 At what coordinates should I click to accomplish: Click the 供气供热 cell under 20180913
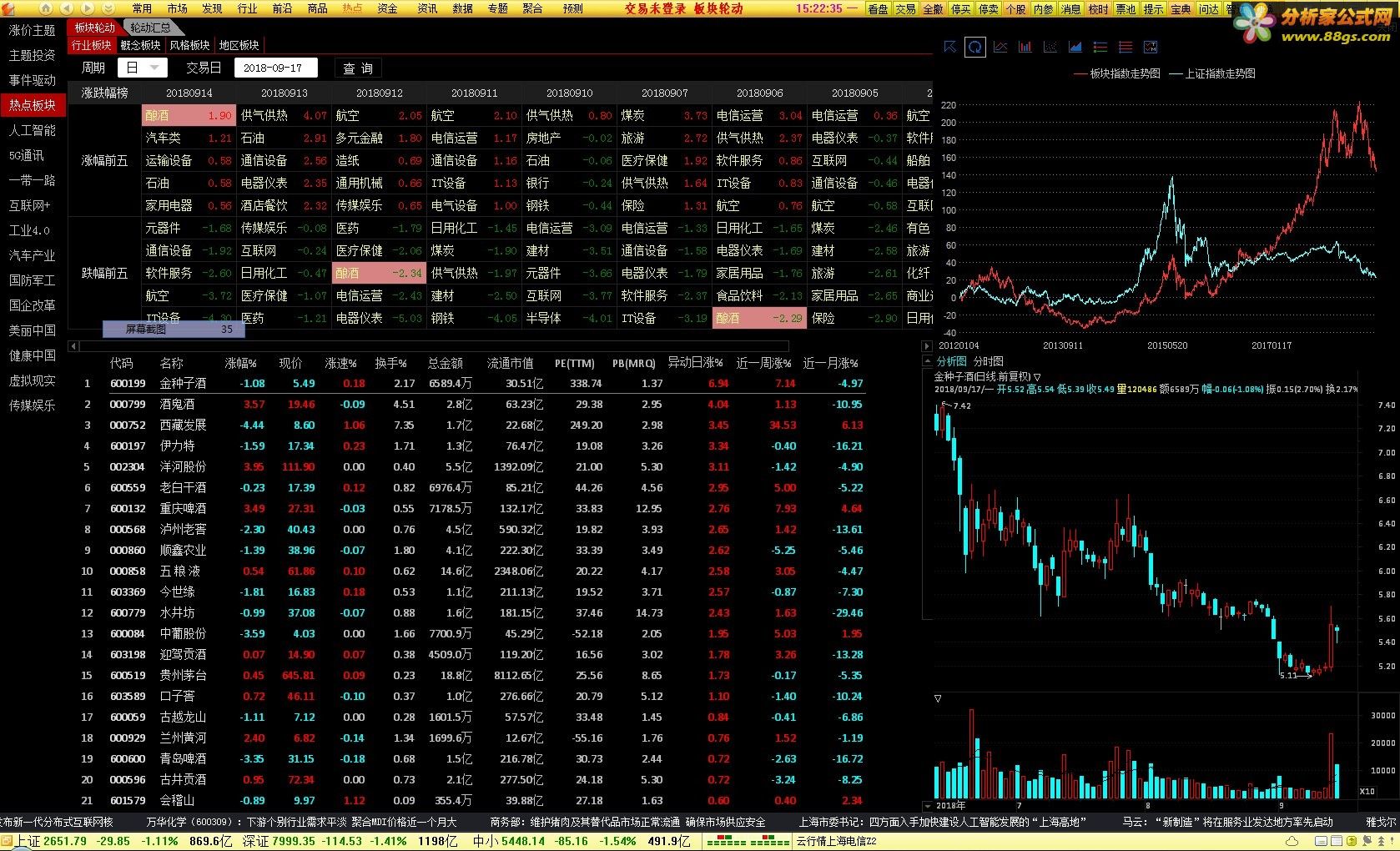click(284, 115)
